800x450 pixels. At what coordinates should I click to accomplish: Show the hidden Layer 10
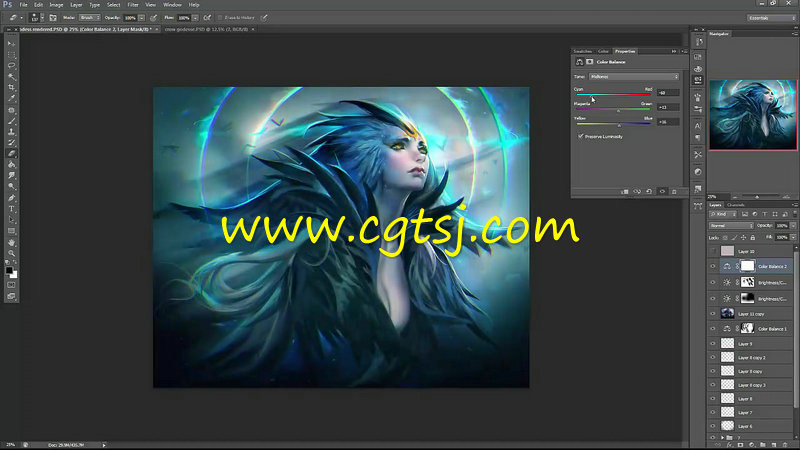coord(713,251)
